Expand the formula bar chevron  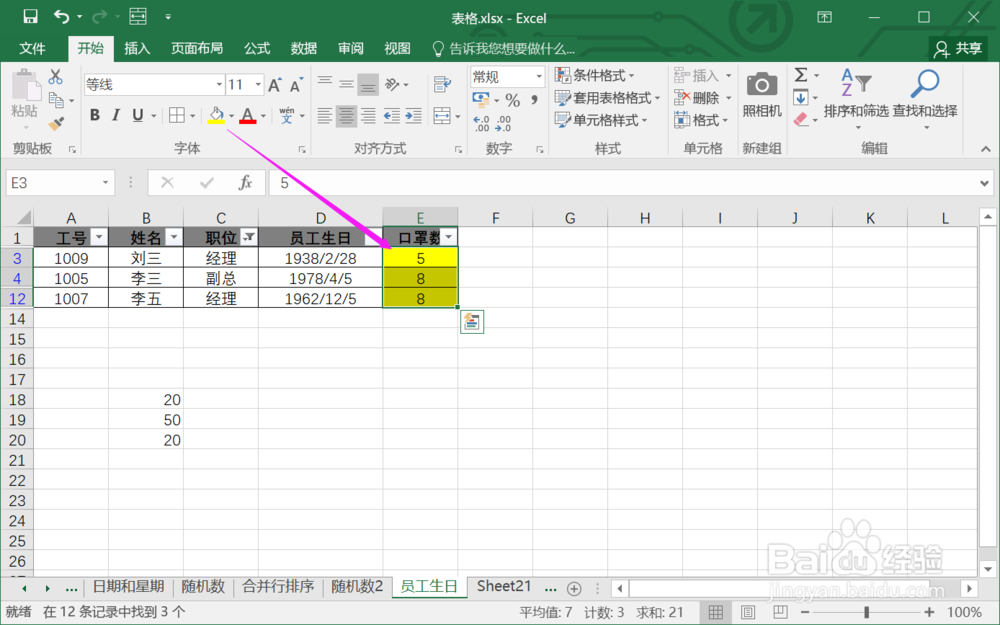pos(984,183)
